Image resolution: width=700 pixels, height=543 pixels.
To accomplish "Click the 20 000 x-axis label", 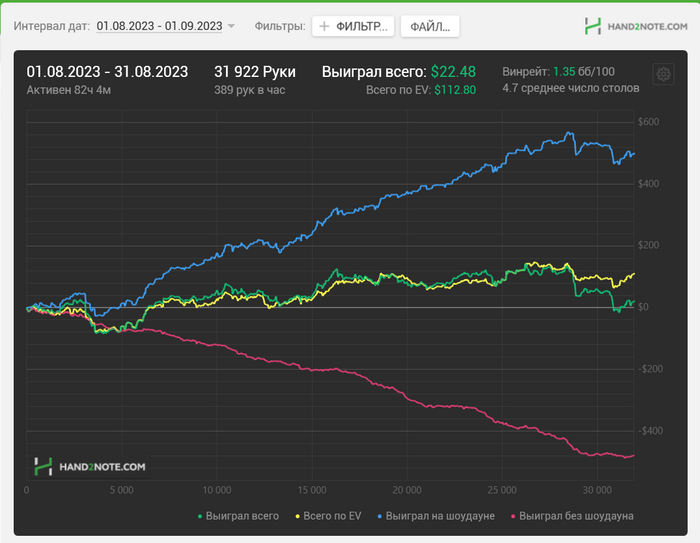I will point(407,490).
